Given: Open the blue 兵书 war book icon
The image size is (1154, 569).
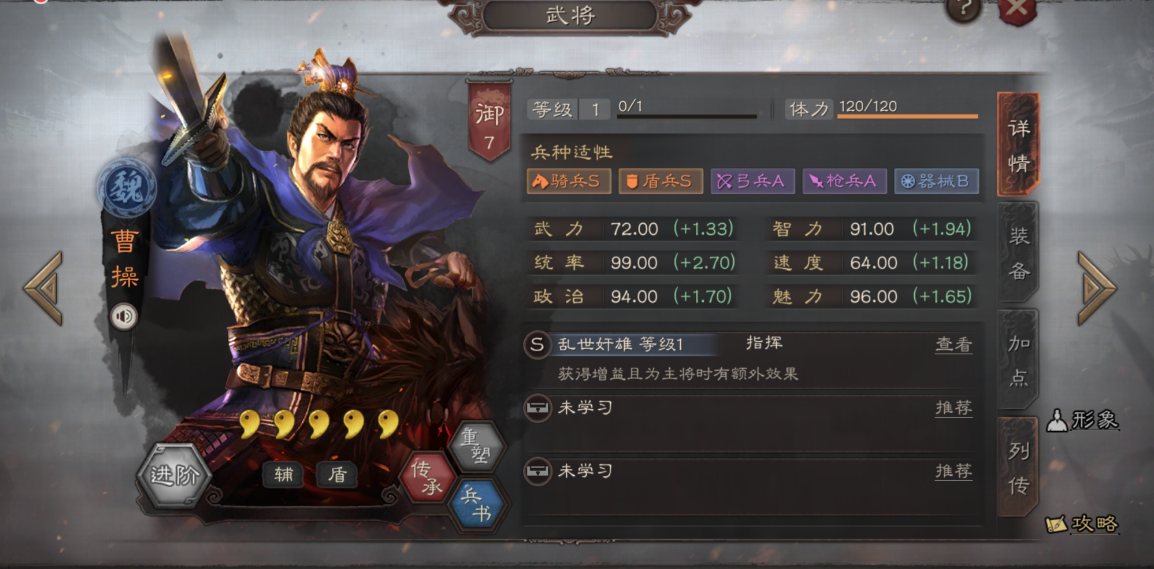Looking at the screenshot, I should click(x=479, y=503).
